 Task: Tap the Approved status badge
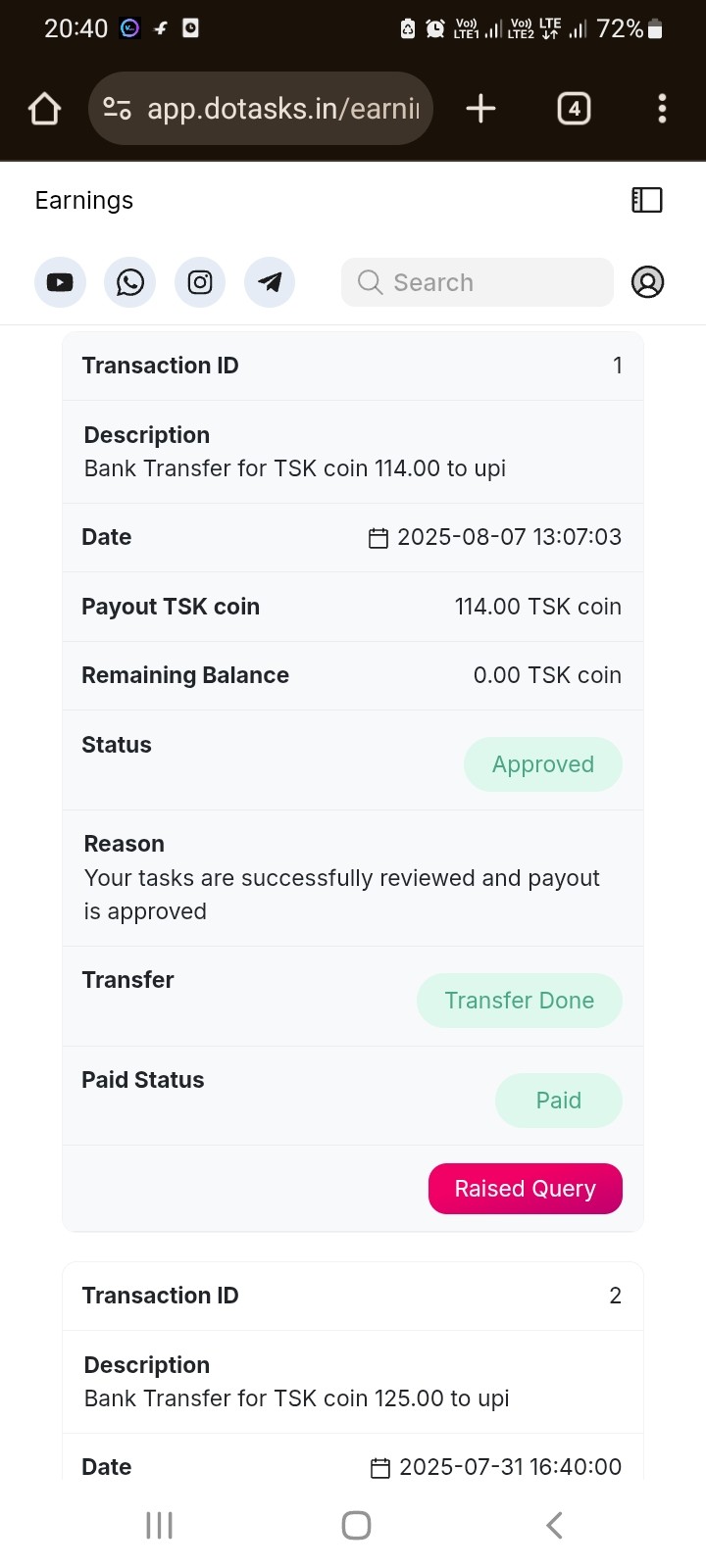point(543,764)
